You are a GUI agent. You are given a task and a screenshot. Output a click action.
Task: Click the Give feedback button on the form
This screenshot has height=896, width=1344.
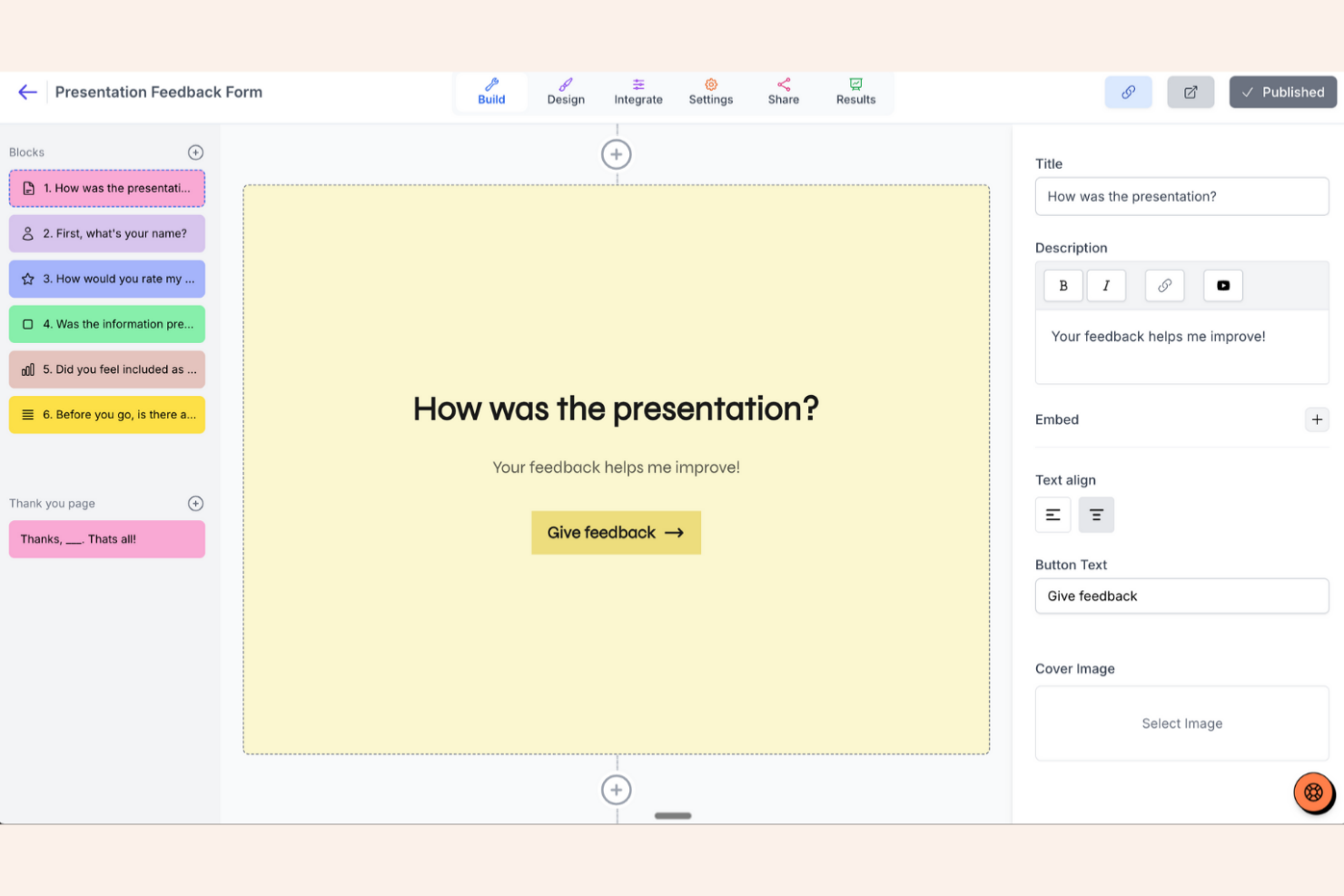coord(616,532)
